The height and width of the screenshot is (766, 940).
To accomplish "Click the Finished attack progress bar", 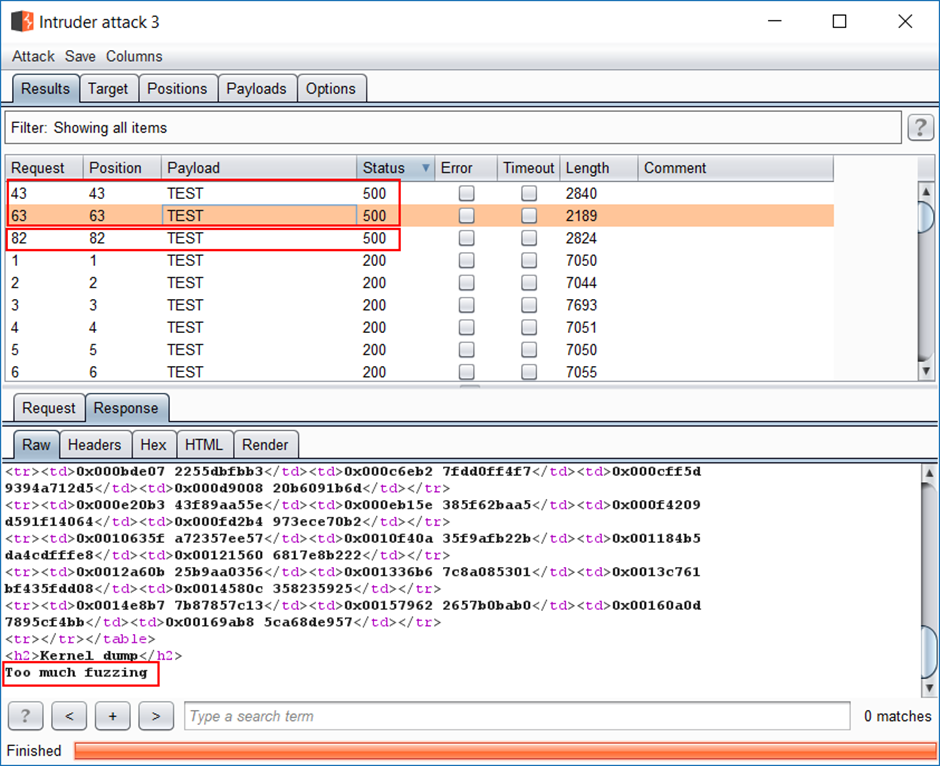I will pyautogui.click(x=503, y=751).
